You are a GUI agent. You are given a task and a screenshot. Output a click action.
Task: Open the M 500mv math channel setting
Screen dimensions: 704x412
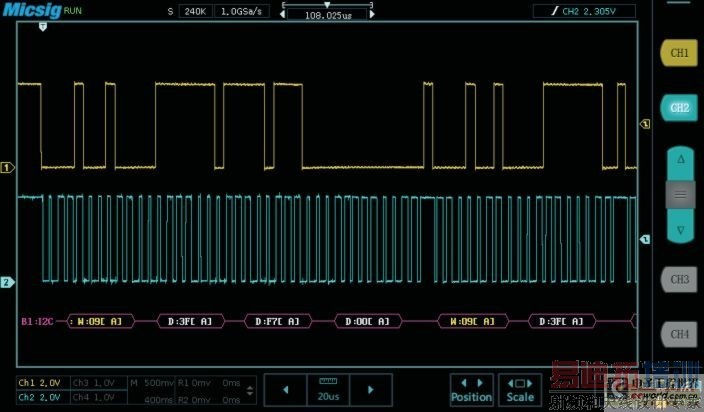pyautogui.click(x=151, y=383)
